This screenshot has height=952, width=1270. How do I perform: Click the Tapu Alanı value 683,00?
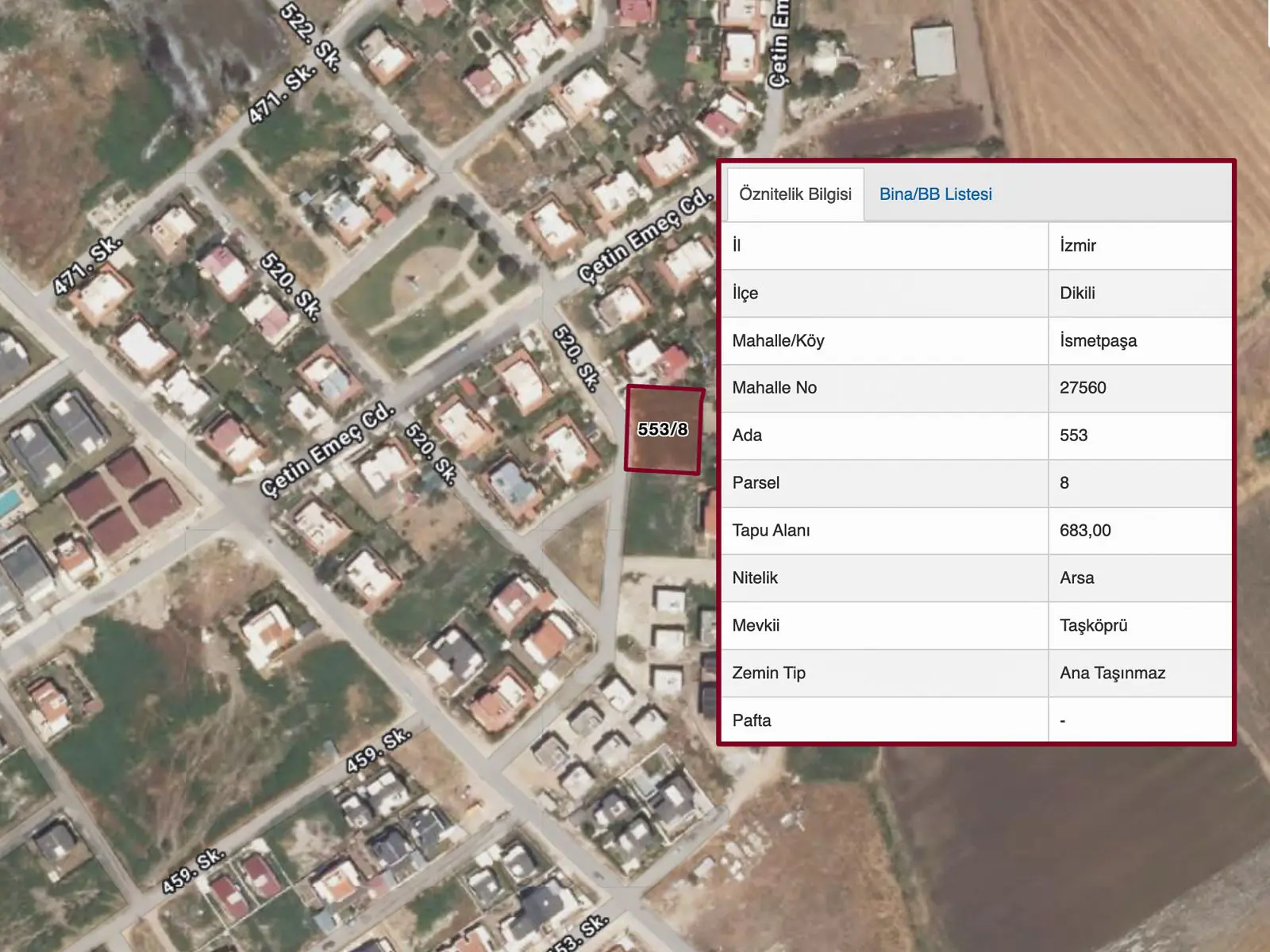1085,530
